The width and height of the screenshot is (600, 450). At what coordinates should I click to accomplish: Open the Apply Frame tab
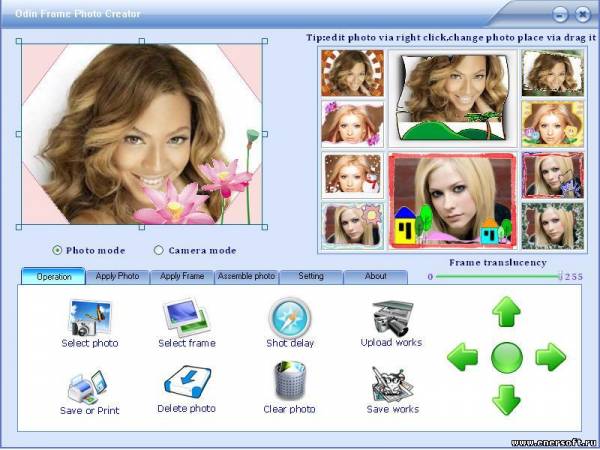182,276
